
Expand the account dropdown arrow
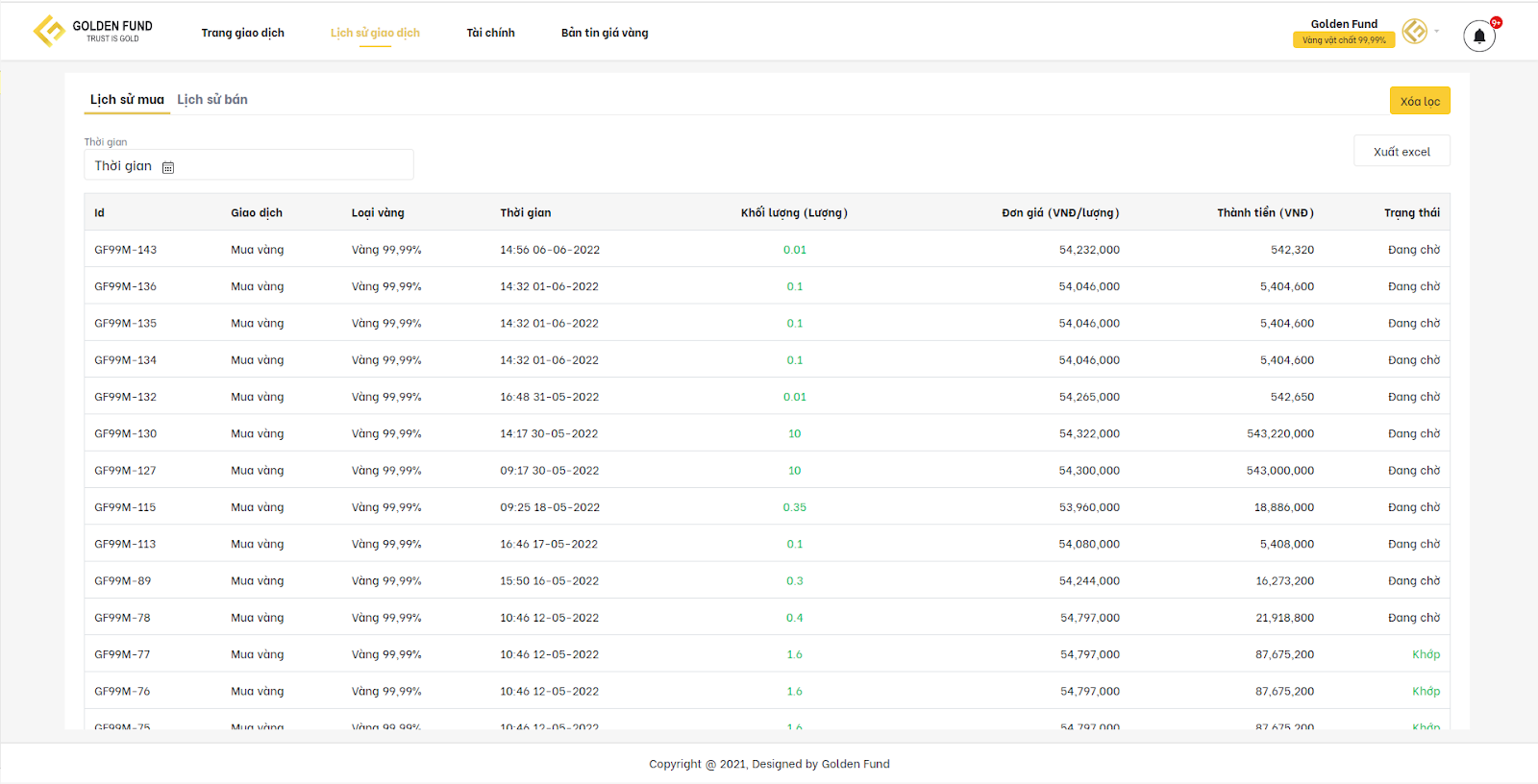pyautogui.click(x=1437, y=31)
